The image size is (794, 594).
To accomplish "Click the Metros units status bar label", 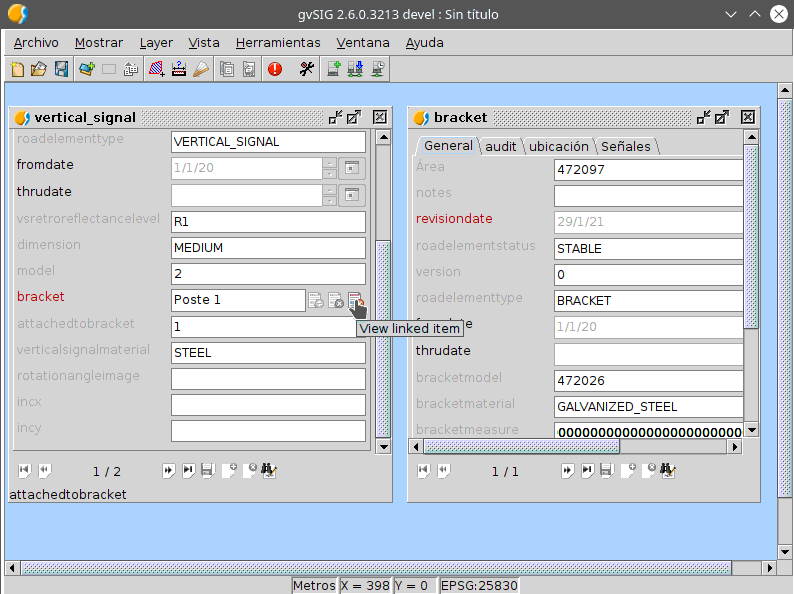I will 314,585.
